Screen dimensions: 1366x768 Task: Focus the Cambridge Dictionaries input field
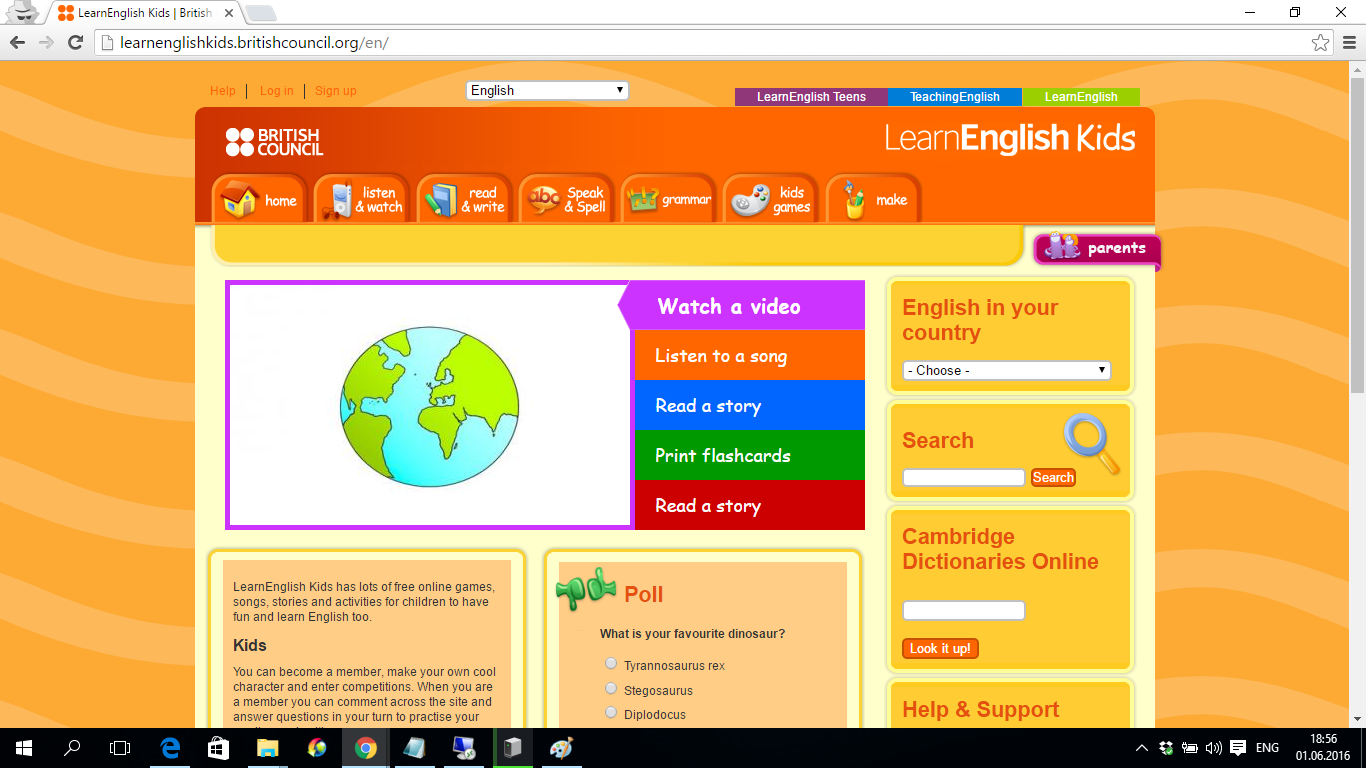964,610
